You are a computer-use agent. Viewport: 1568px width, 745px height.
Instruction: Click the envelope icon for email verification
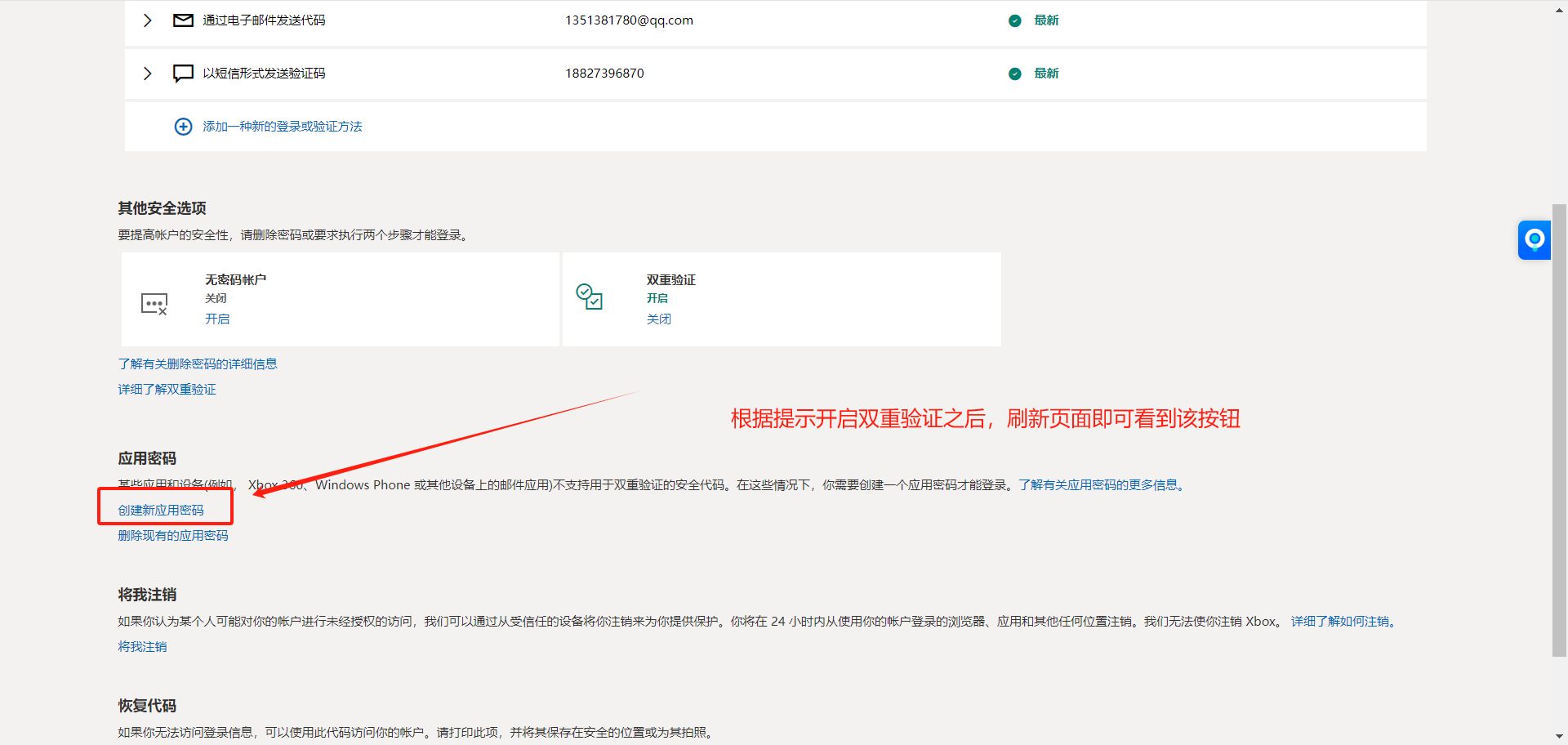(x=183, y=20)
